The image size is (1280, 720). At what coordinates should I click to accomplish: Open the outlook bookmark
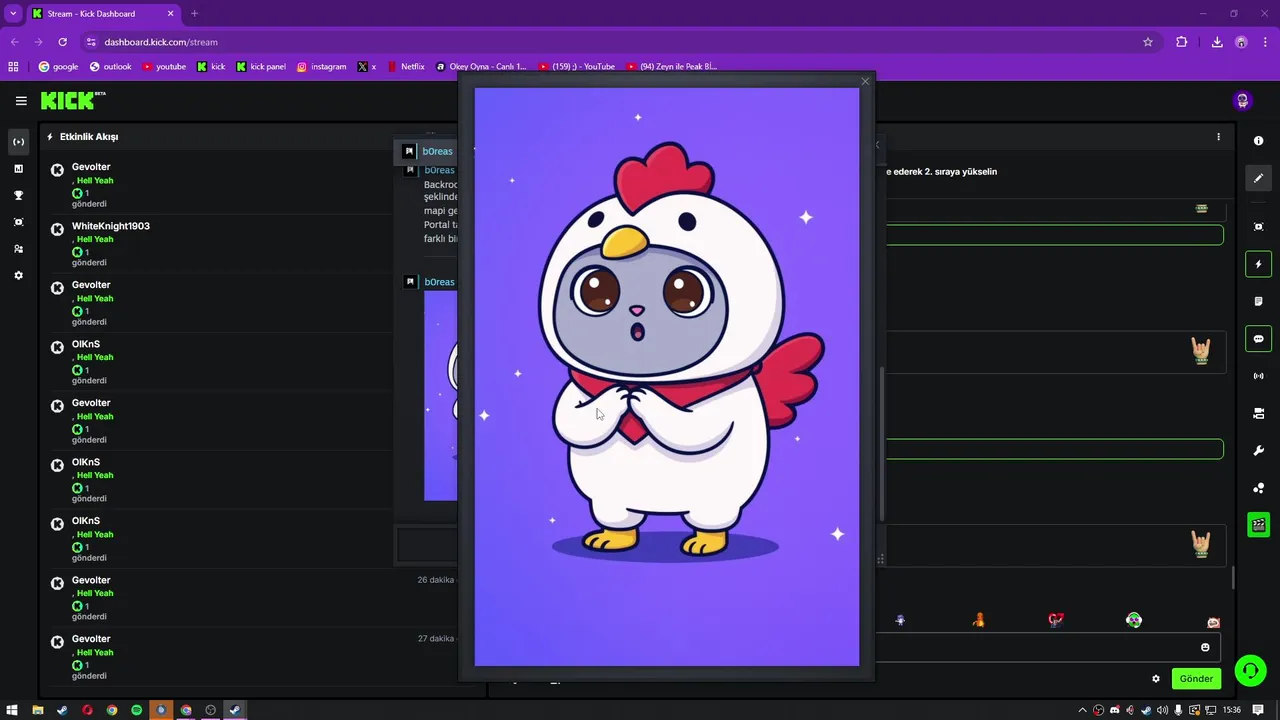coord(110,67)
